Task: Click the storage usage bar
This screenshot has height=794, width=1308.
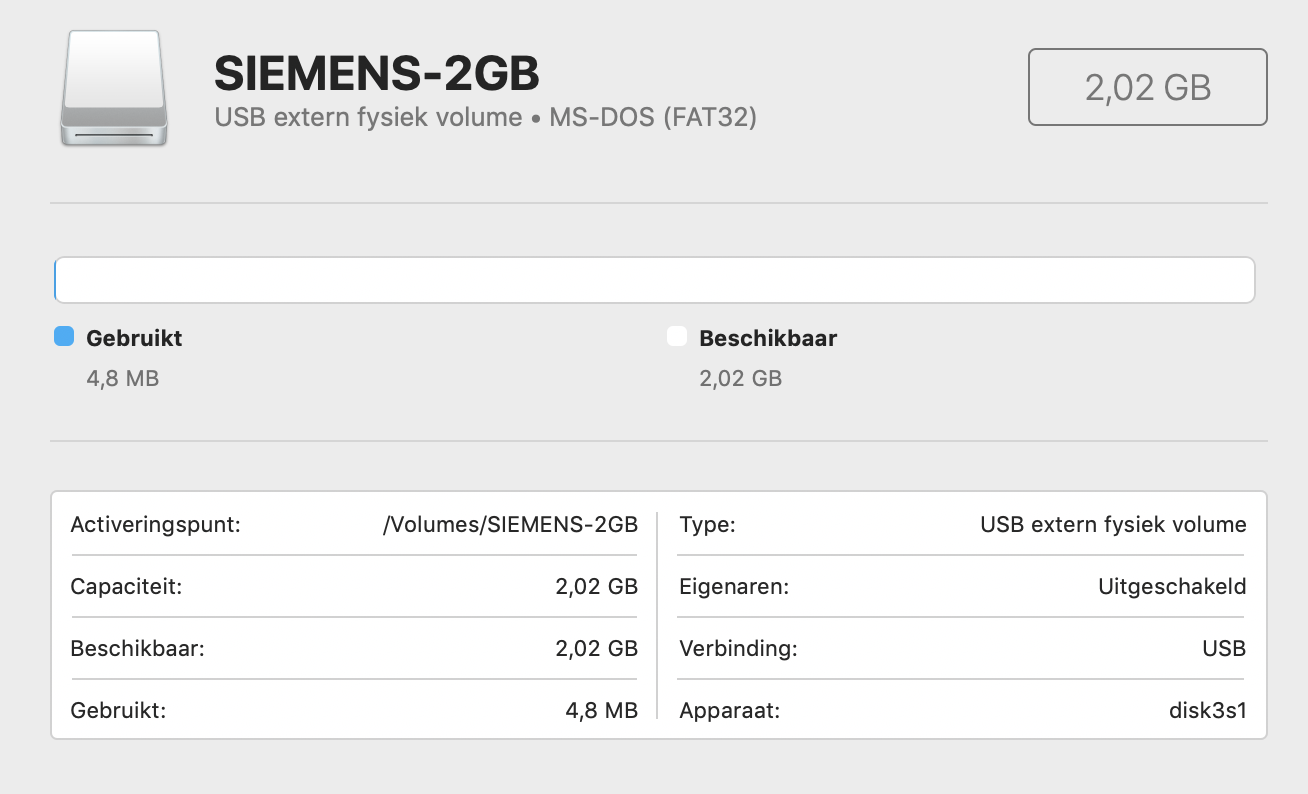Action: click(654, 280)
